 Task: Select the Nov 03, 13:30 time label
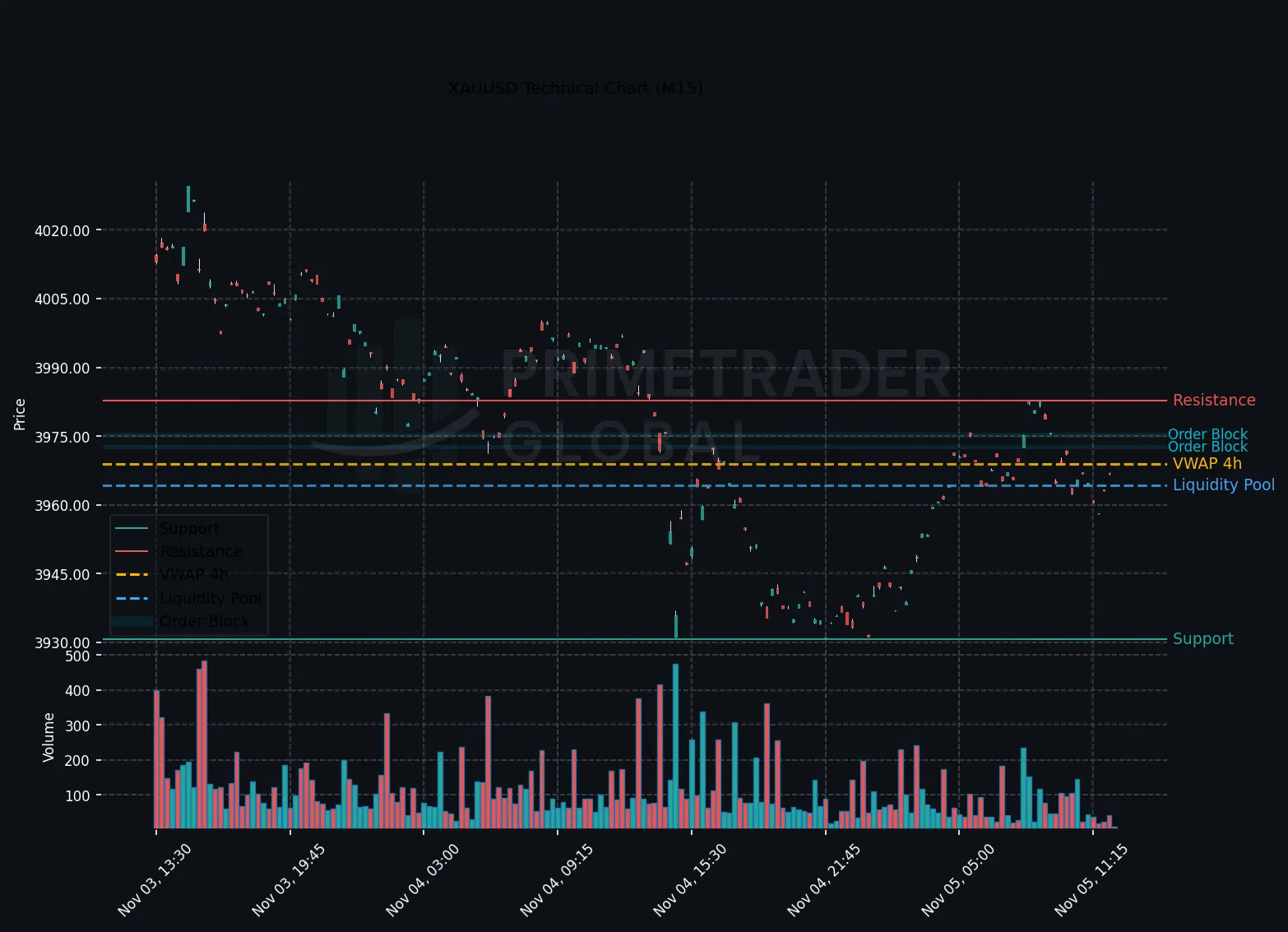click(155, 879)
